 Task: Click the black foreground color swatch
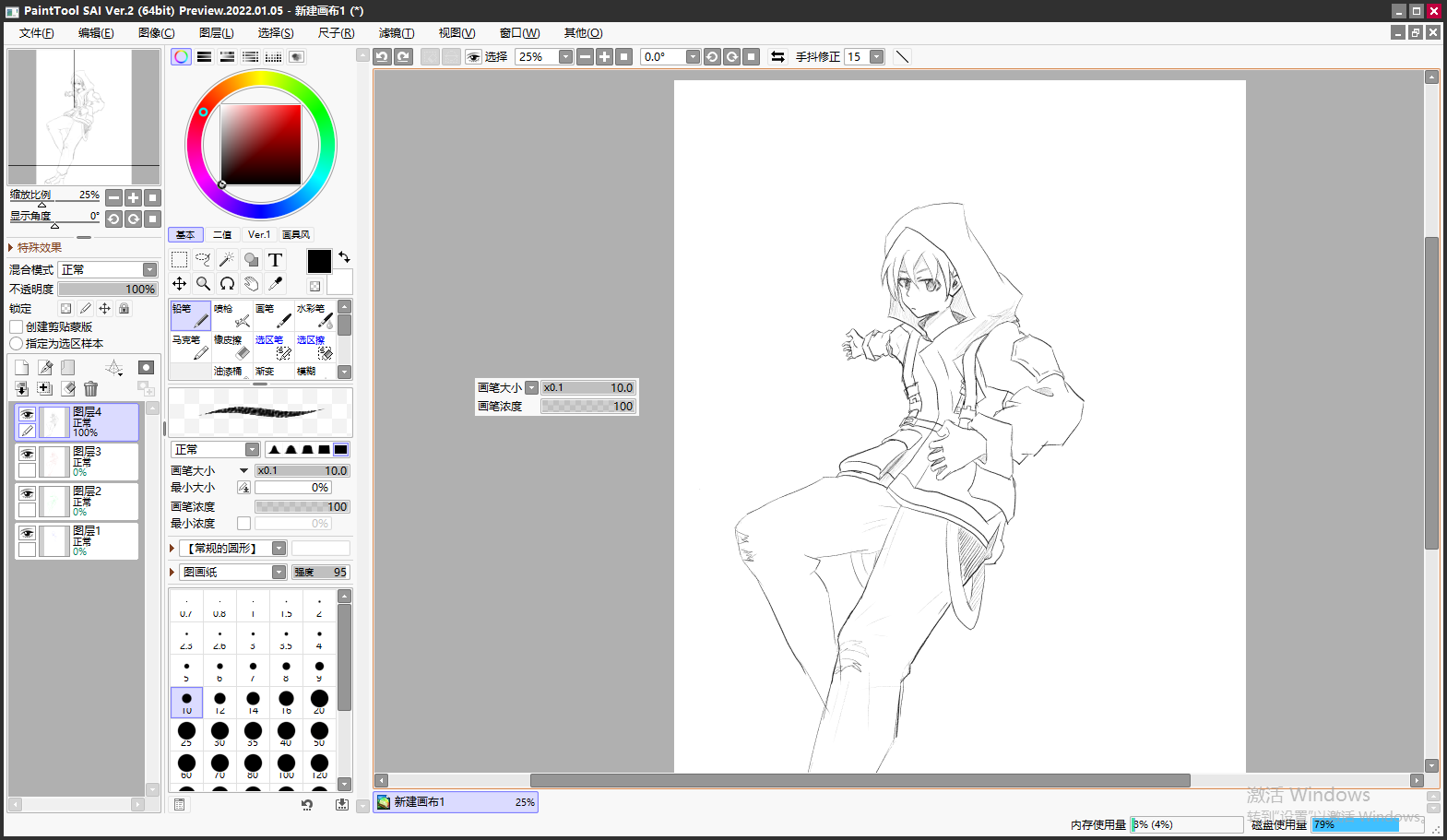tap(319, 261)
